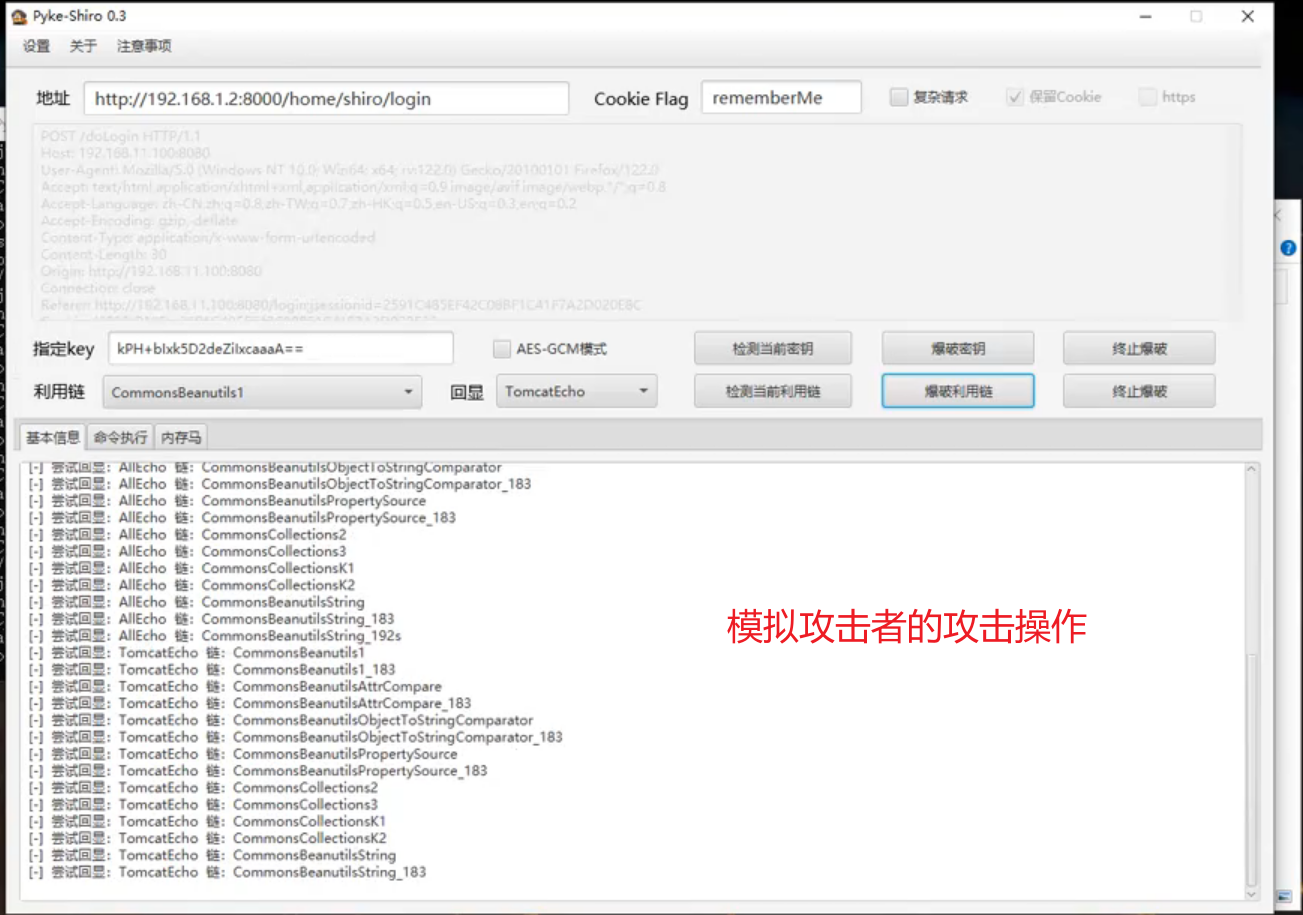Expand the 回显 dropdown showing TomcatEcho
This screenshot has width=1303, height=915.
[x=576, y=392]
